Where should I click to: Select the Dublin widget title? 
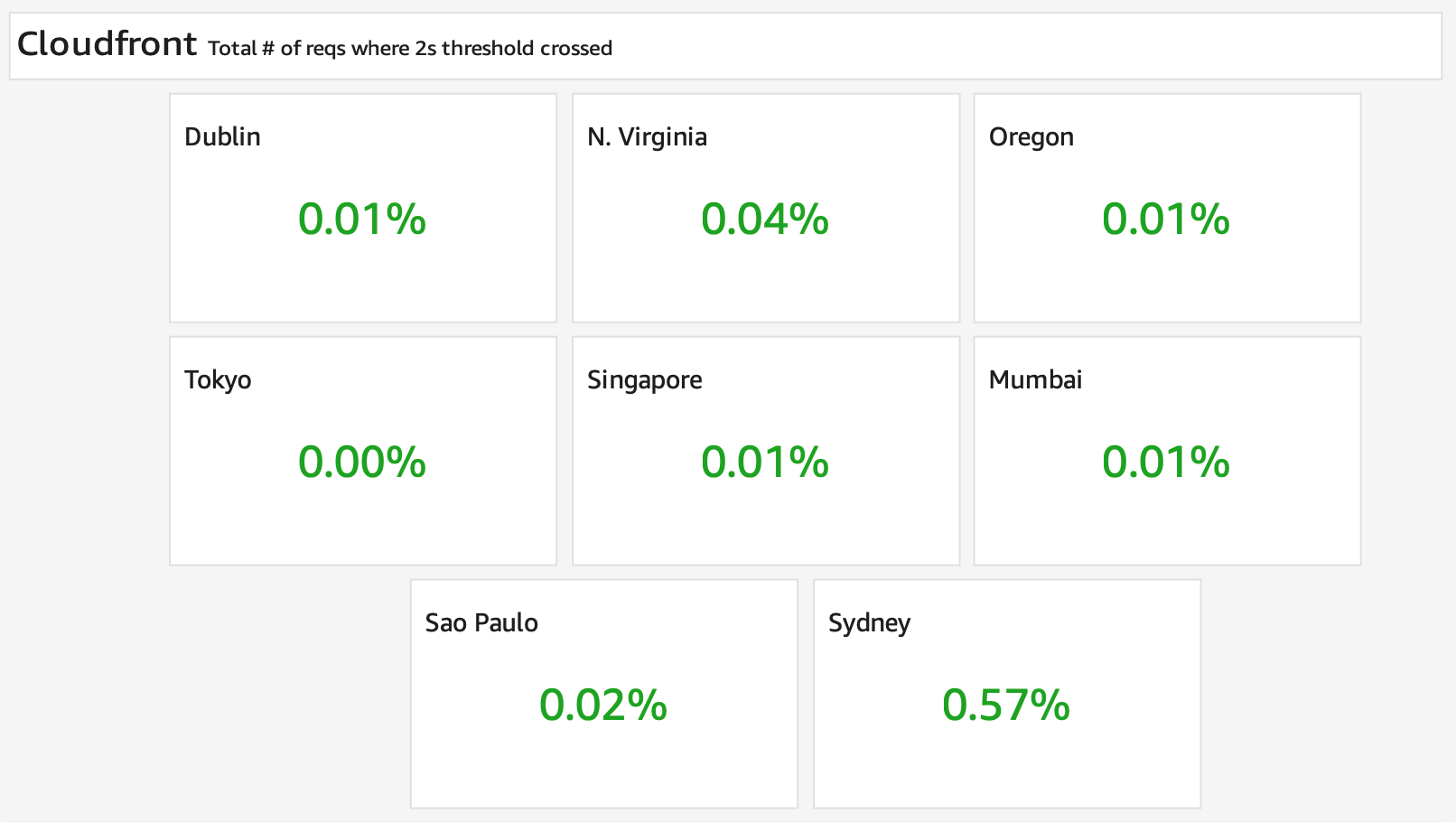(222, 136)
